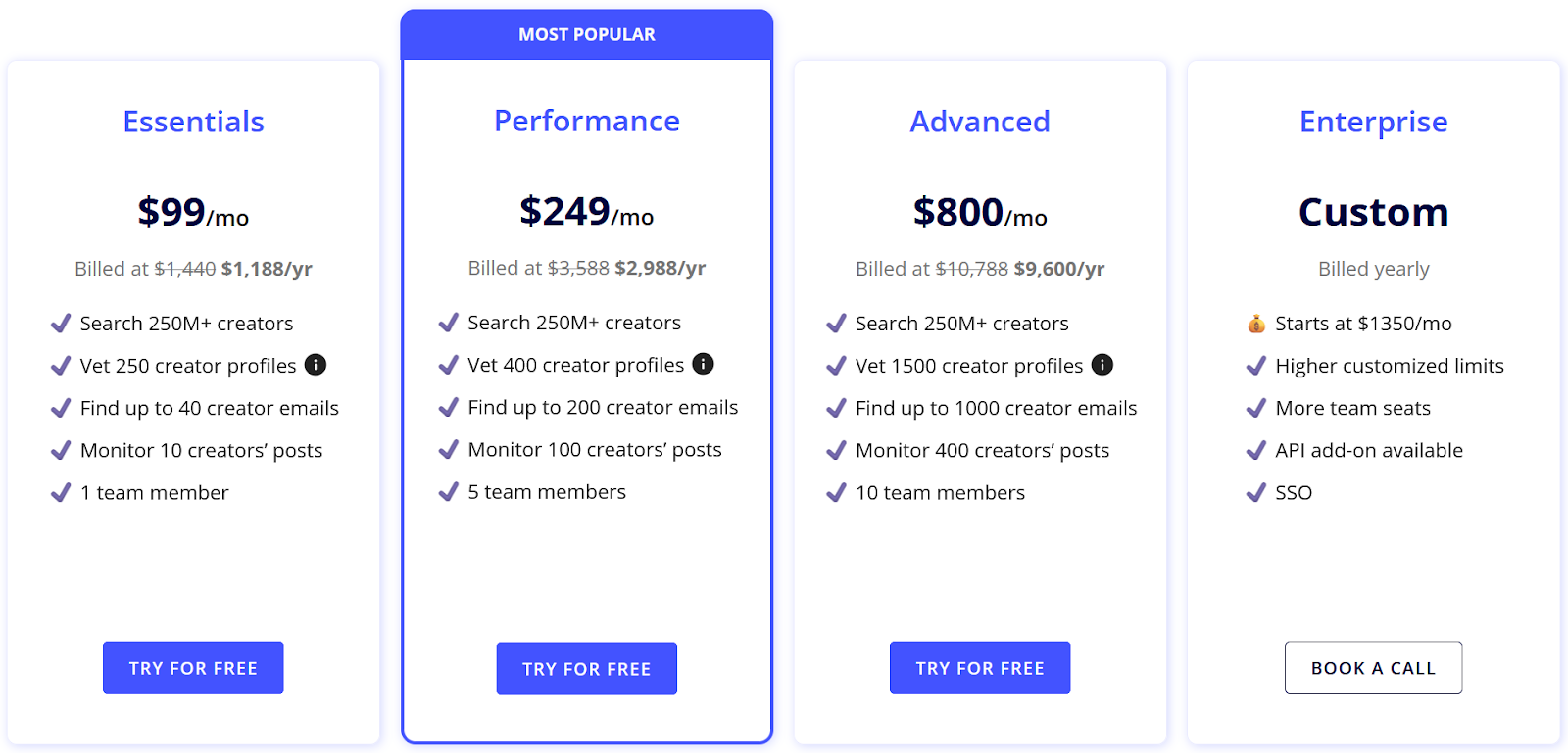Start Performance plan with Try For Free
Viewport: 1568px width, 753px height.
[x=587, y=669]
